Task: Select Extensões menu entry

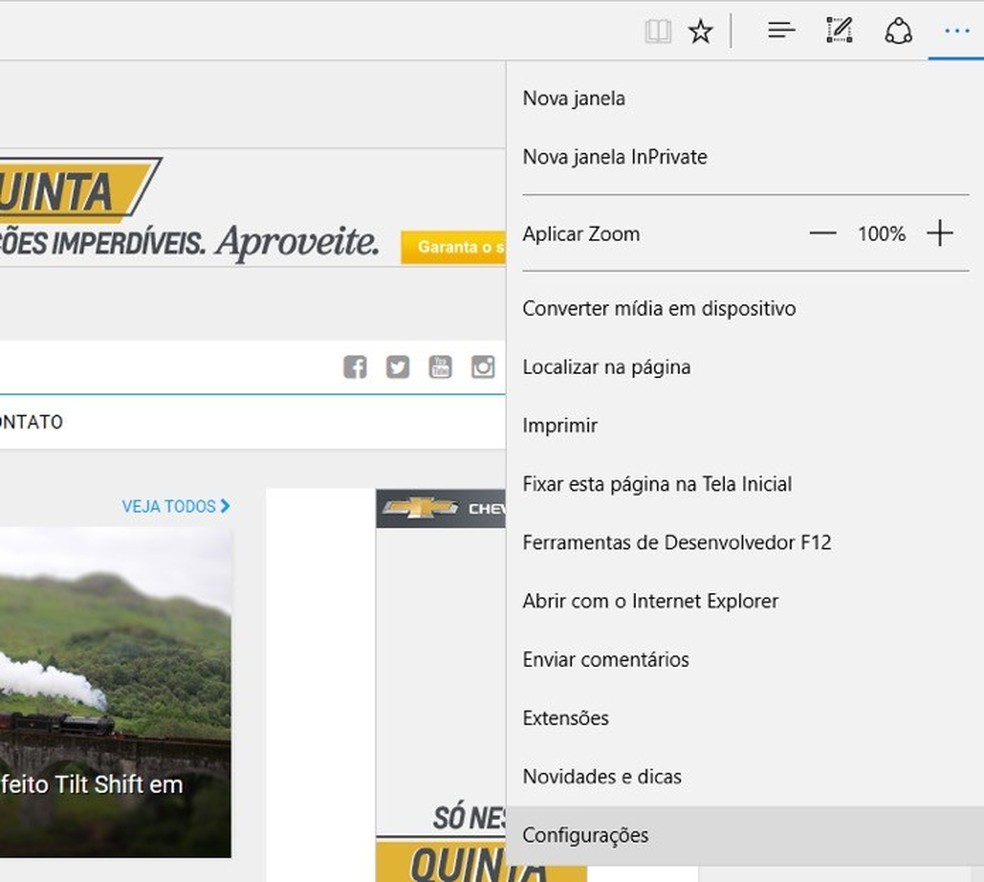Action: [565, 718]
